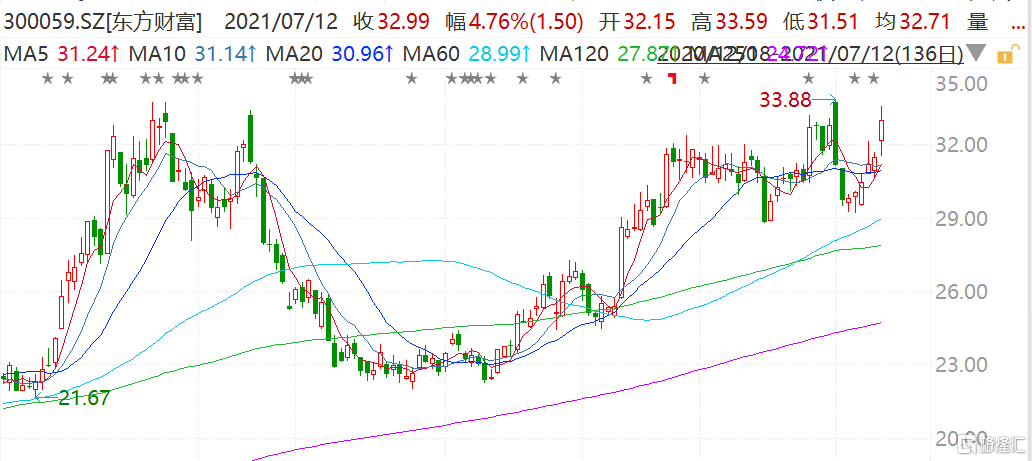This screenshot has width=1032, height=461.
Task: Click the 量 volume label
Action: click(x=978, y=23)
